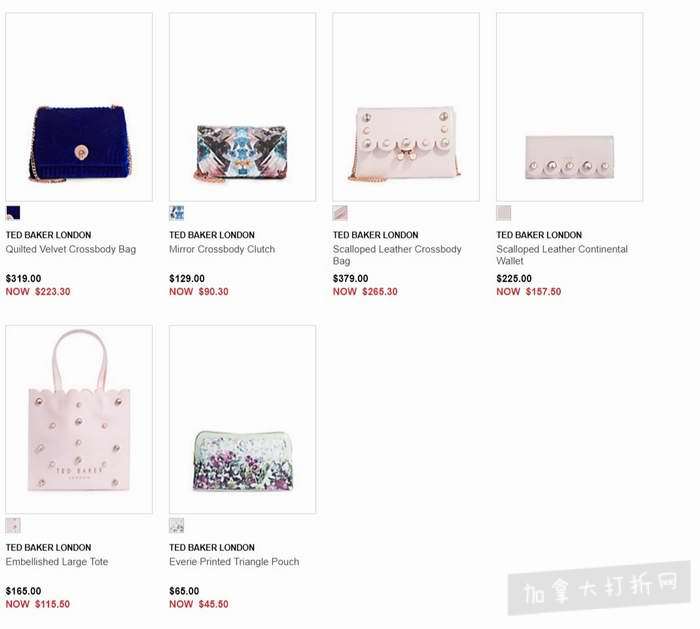
Task: Click the Embellished Large Tote title
Action: [57, 562]
